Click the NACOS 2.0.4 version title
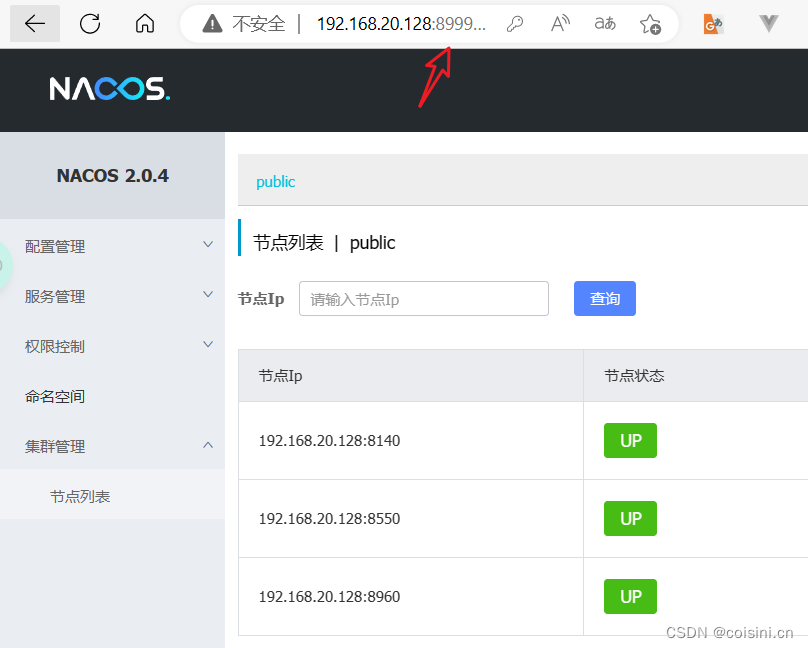The height and width of the screenshot is (648, 808). click(112, 176)
